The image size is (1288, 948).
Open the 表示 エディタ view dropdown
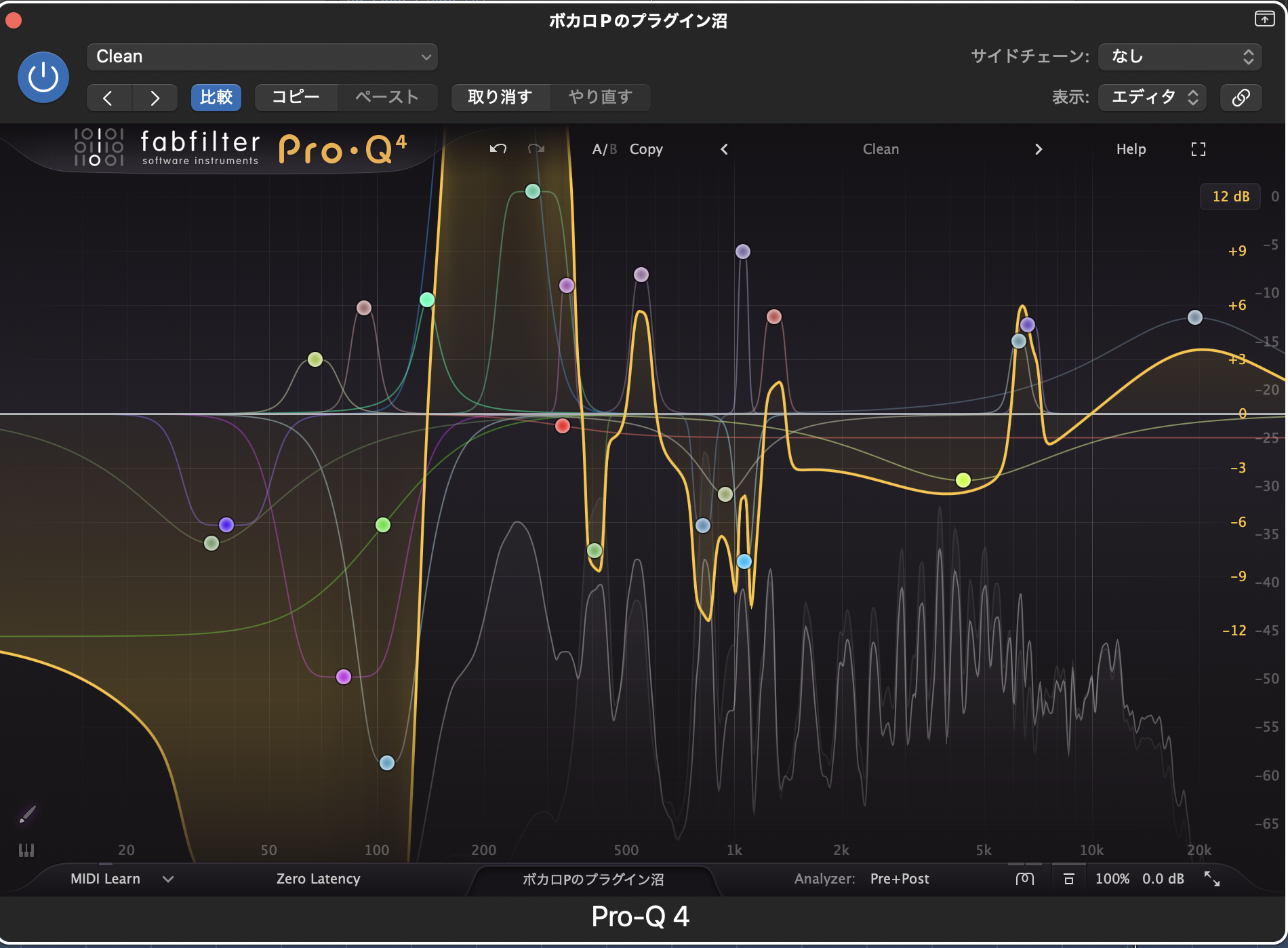click(x=1152, y=98)
